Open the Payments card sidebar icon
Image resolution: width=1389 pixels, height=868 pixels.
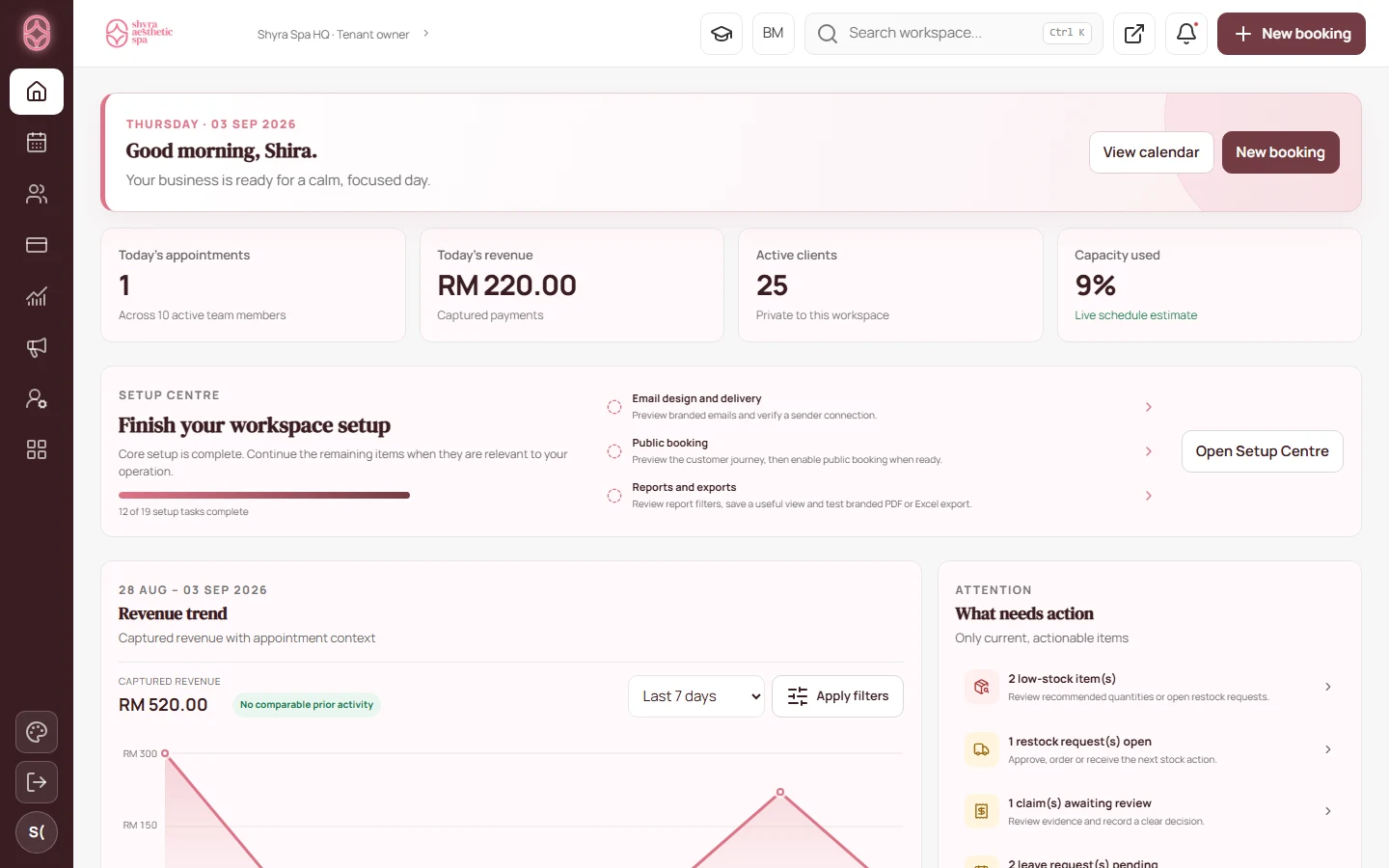(37, 245)
